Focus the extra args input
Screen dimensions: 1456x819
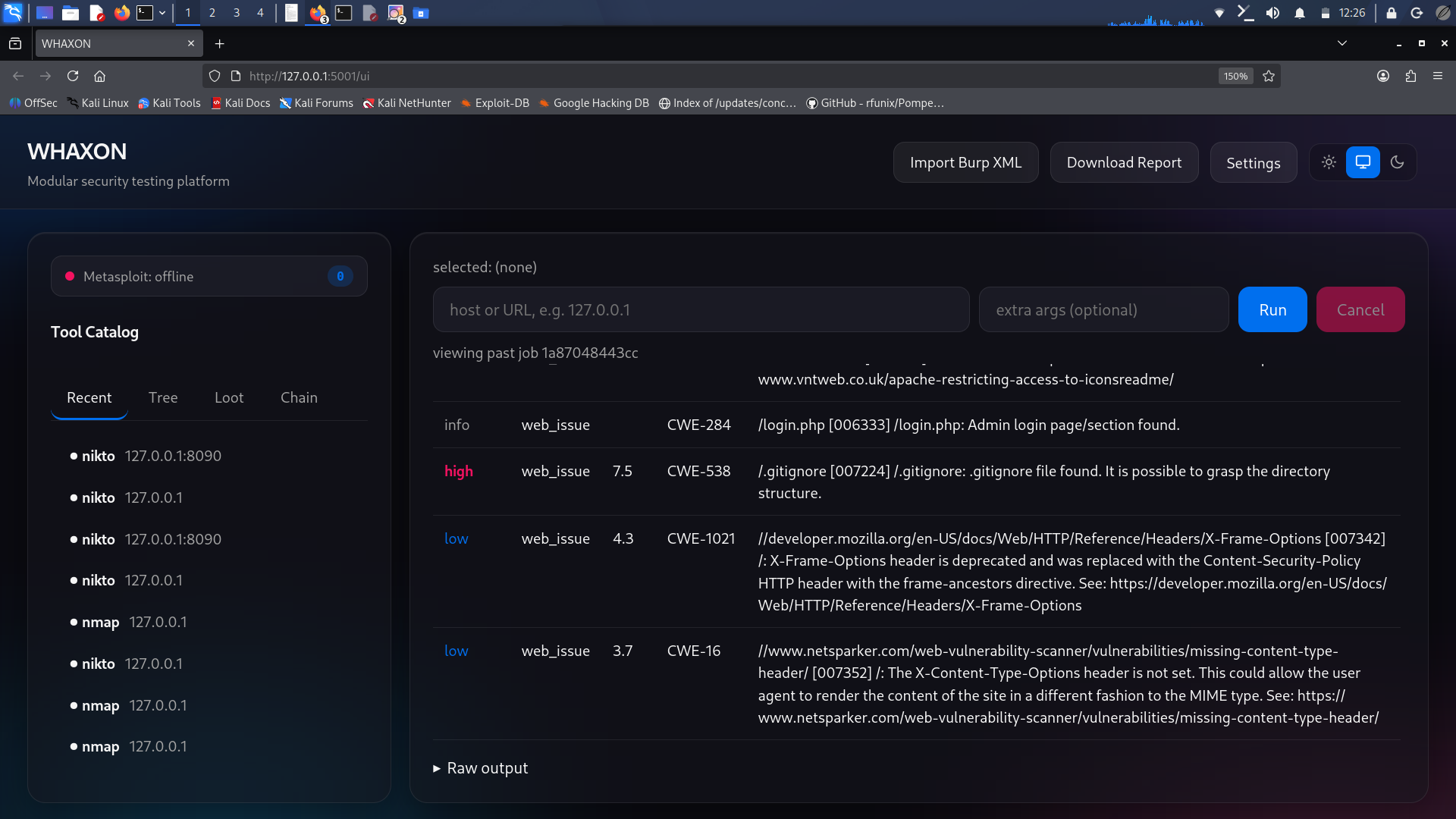click(1103, 309)
